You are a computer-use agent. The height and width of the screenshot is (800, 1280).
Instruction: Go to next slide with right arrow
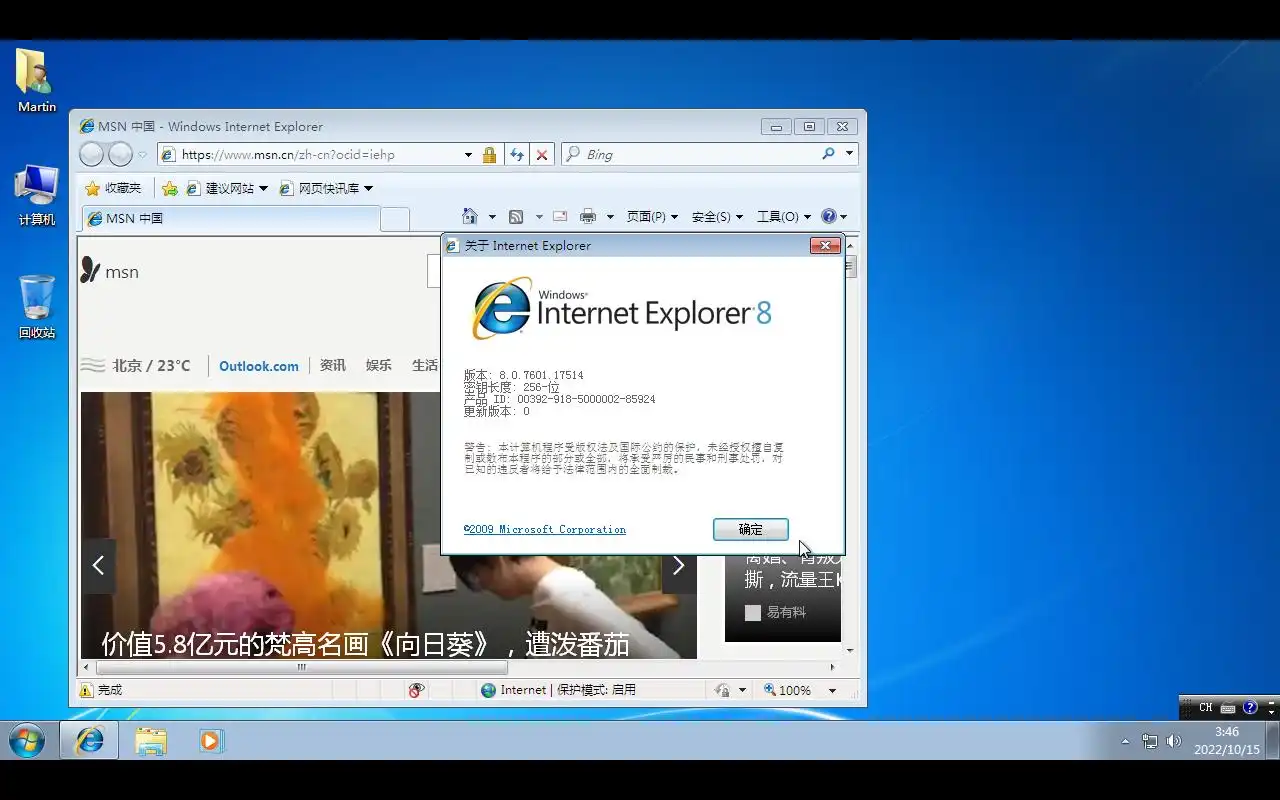point(679,566)
